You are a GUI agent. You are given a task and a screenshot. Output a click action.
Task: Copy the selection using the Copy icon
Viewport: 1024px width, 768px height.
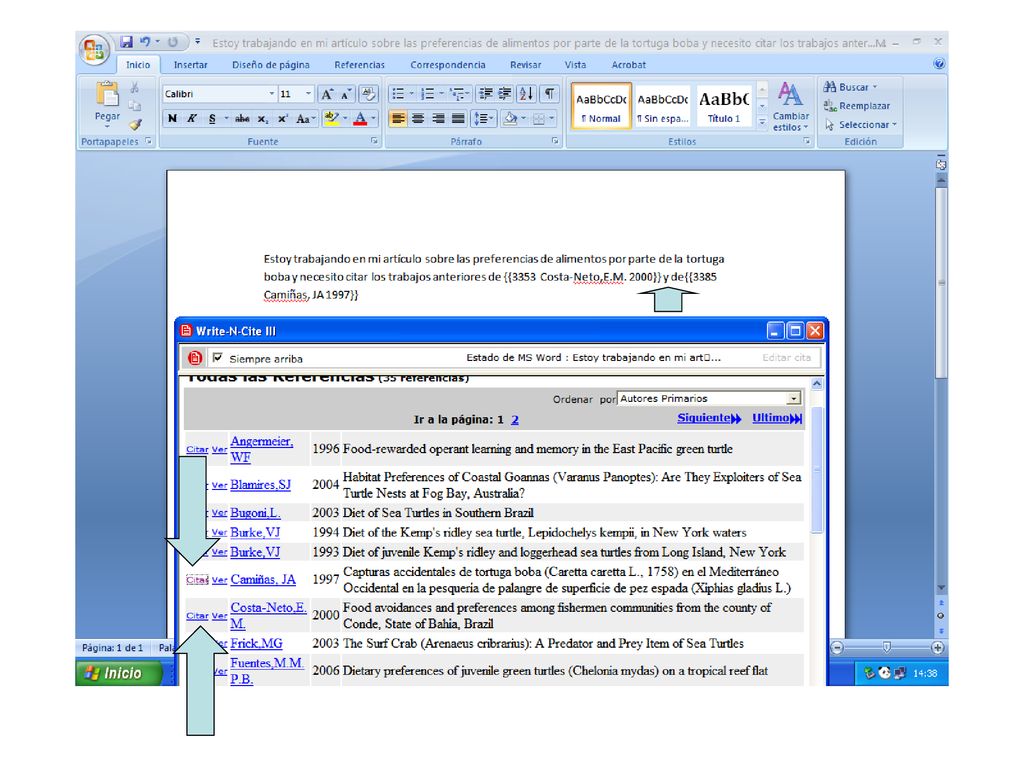[135, 105]
